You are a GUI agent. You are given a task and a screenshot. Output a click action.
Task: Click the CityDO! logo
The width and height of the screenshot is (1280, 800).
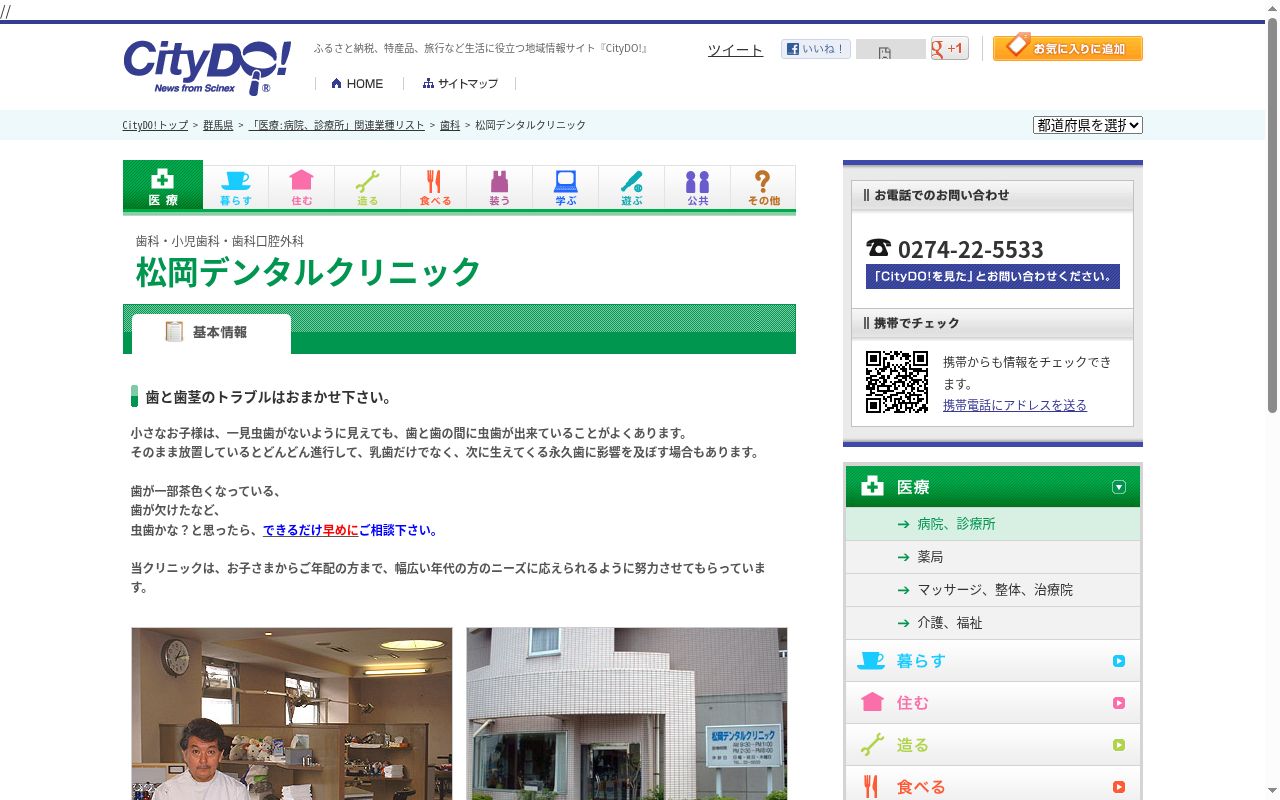click(x=207, y=67)
